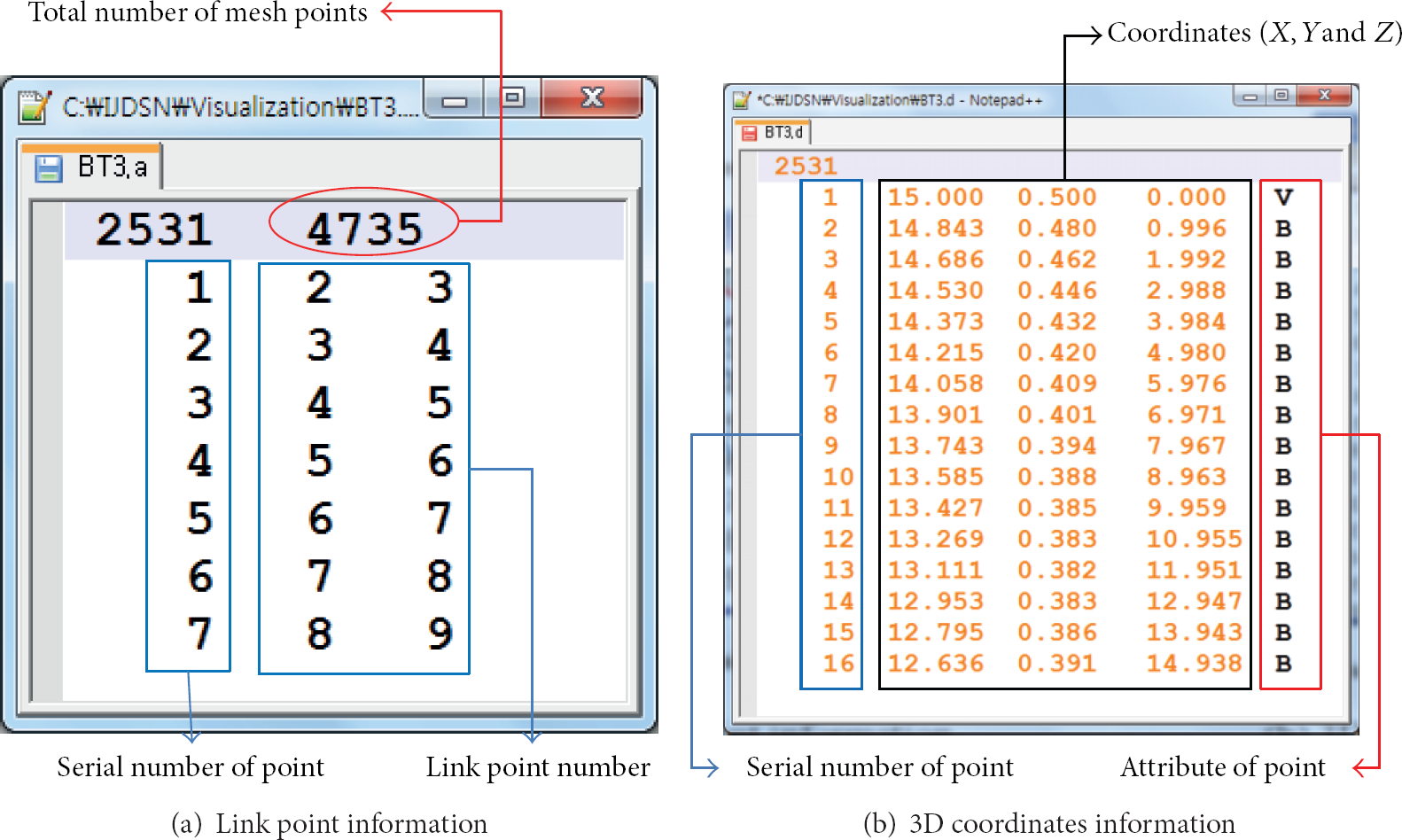Click the left margin of the BT3.a editor
The image size is (1402, 840).
coord(48,452)
